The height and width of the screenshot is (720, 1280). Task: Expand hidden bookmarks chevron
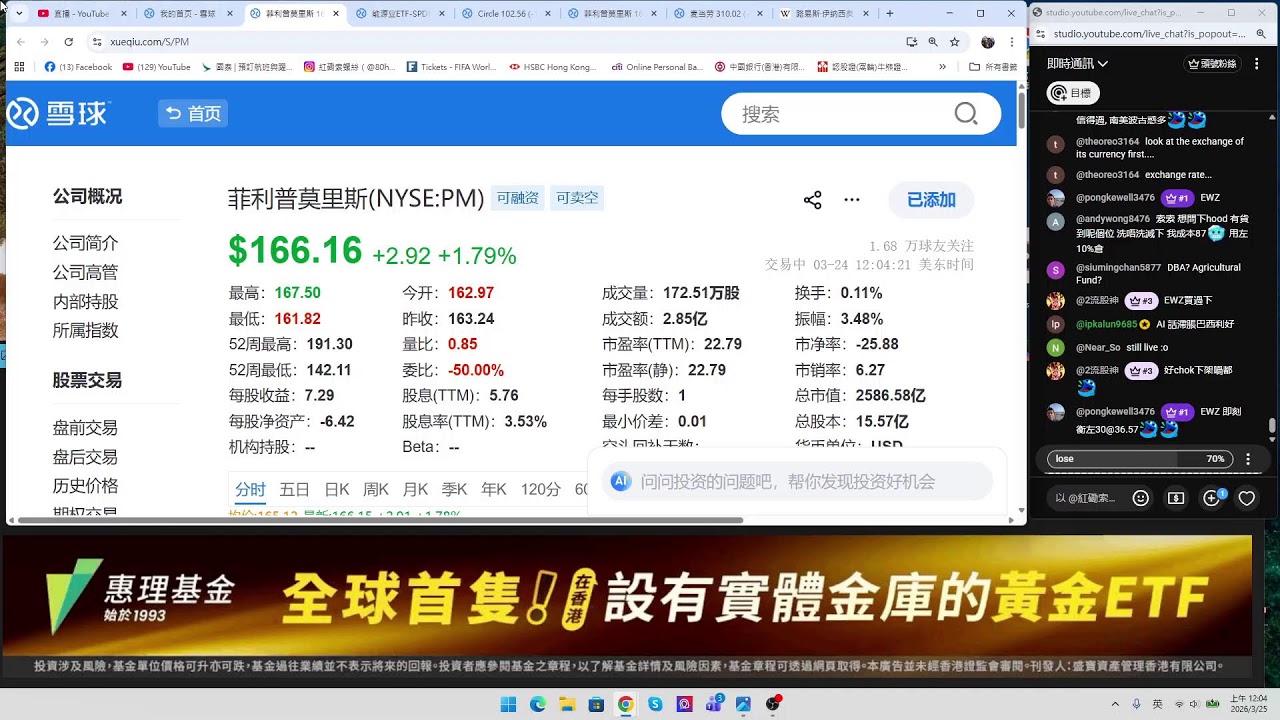(942, 67)
